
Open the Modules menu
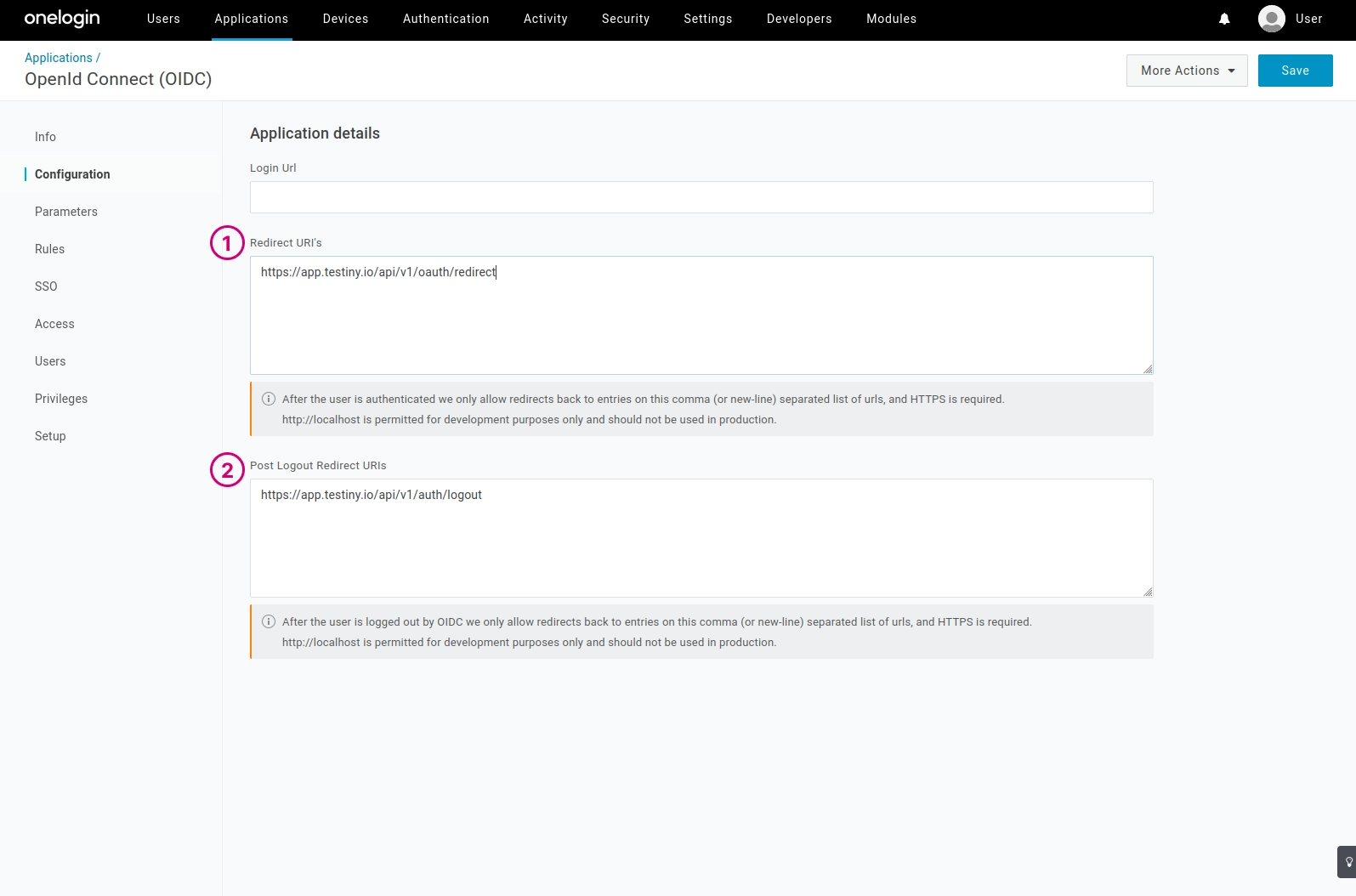coord(892,19)
